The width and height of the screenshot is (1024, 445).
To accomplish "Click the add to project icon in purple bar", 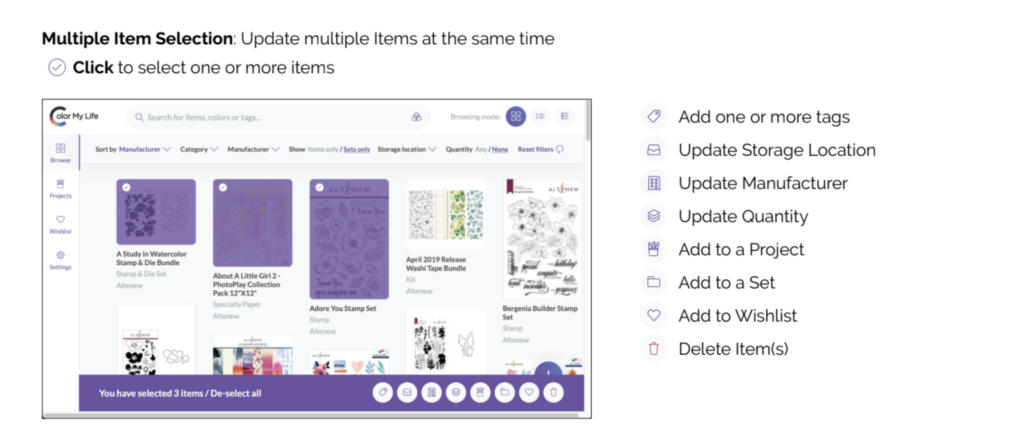I will point(480,393).
